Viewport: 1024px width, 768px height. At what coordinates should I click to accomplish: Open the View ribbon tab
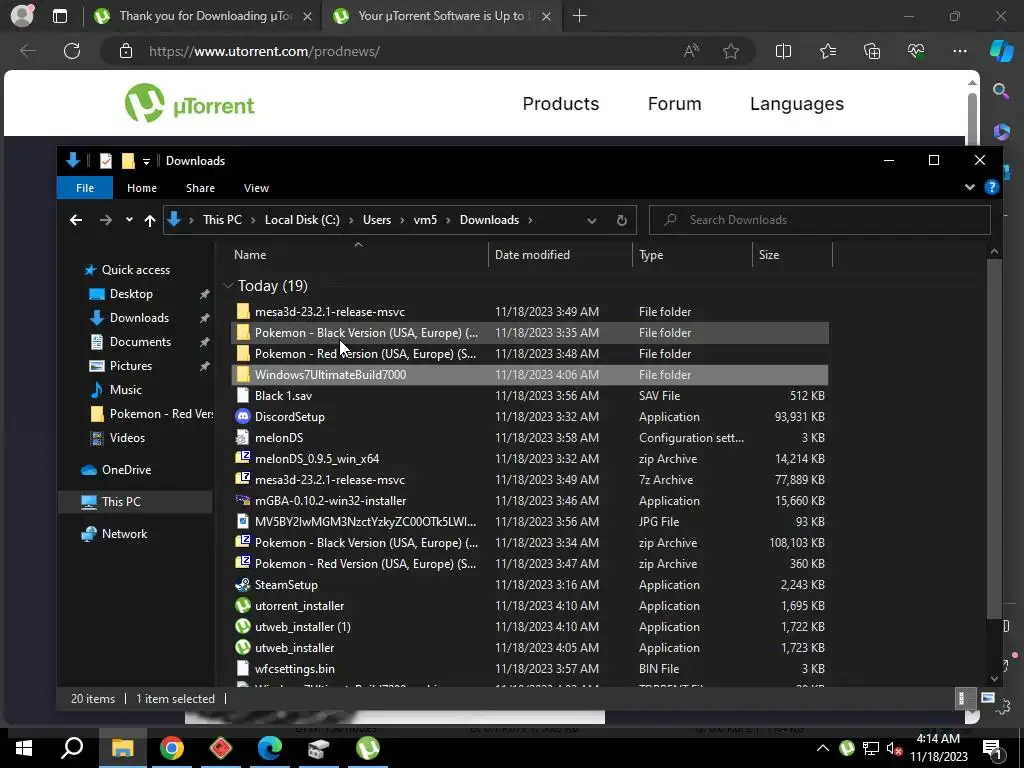[256, 187]
